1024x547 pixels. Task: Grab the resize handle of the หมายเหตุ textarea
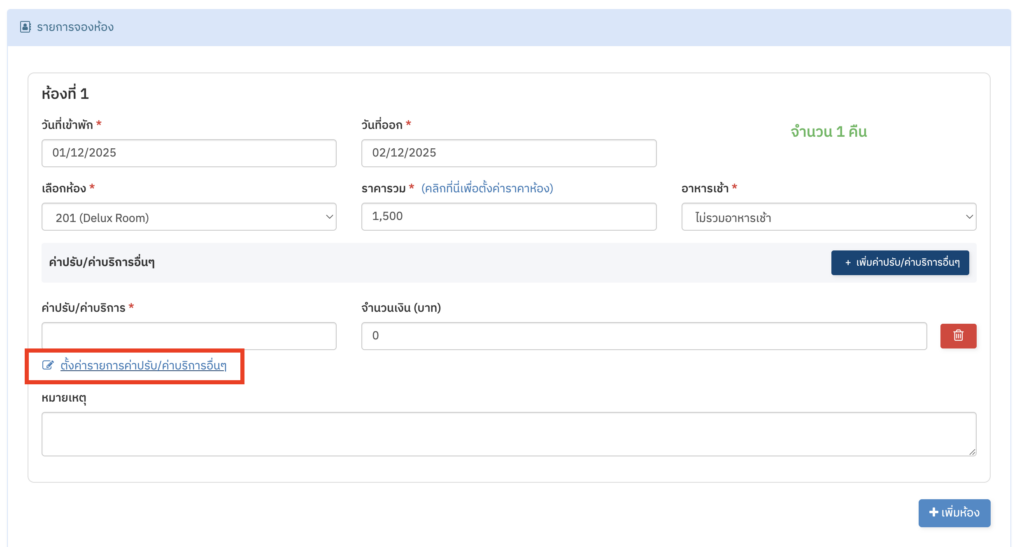click(971, 452)
